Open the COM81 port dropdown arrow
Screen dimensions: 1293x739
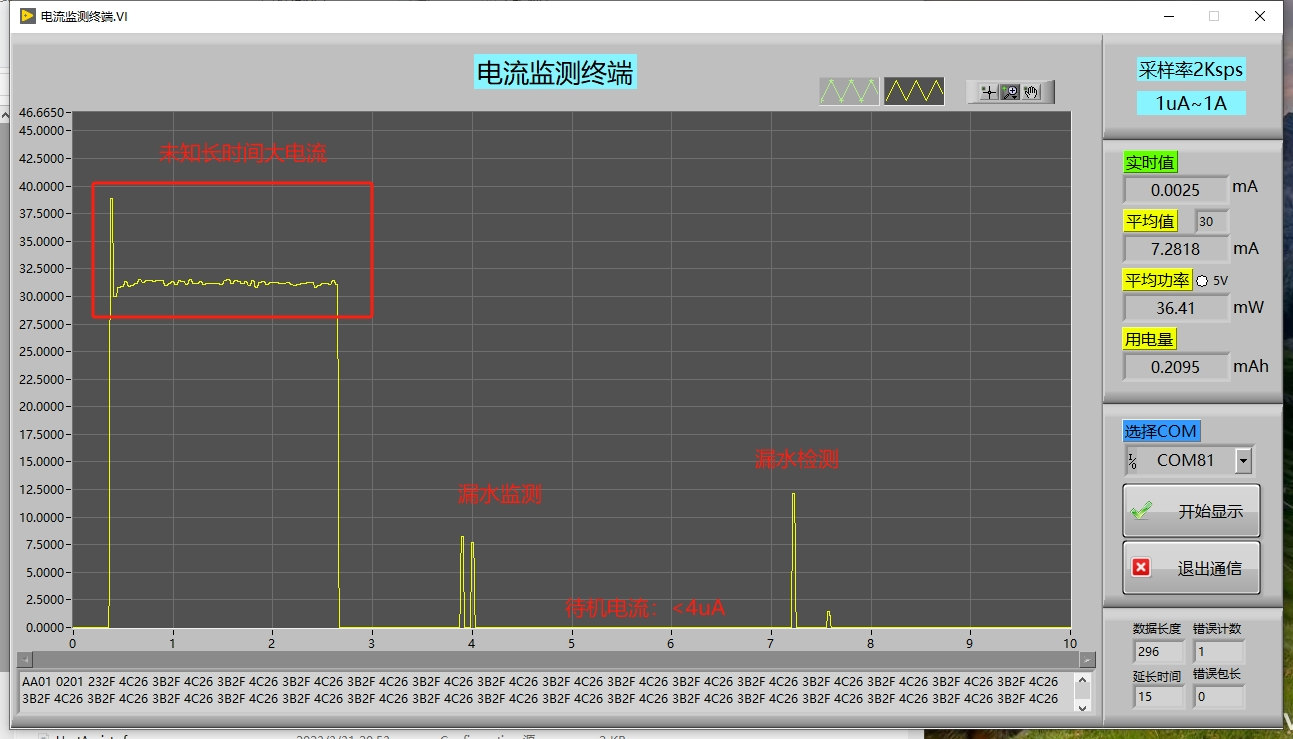coord(1243,461)
